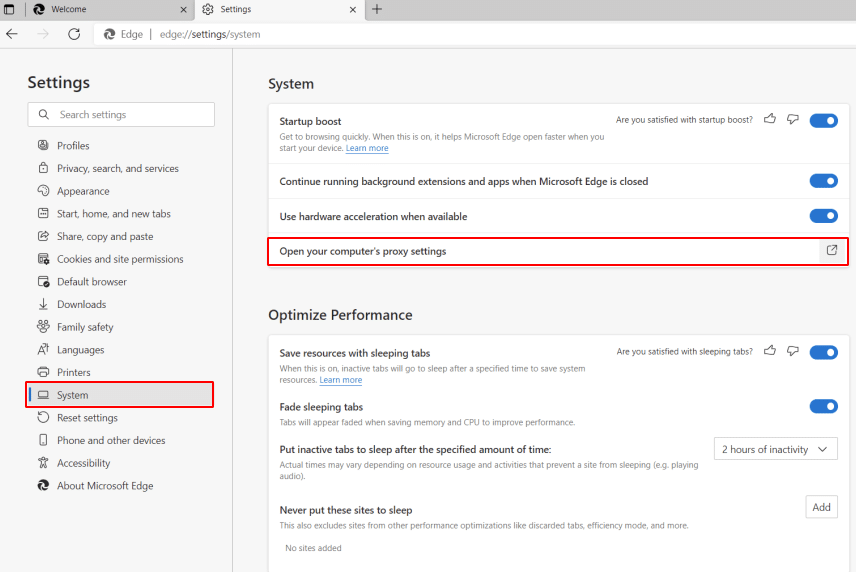Click the Add button for sites
This screenshot has width=856, height=572.
click(x=821, y=507)
